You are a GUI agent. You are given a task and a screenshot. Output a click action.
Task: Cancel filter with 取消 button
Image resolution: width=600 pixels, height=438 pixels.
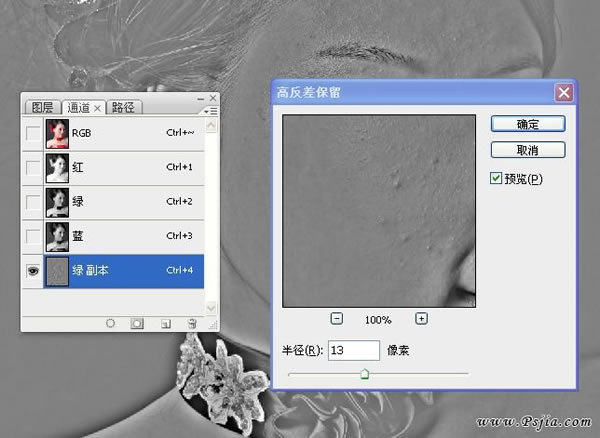pyautogui.click(x=528, y=150)
